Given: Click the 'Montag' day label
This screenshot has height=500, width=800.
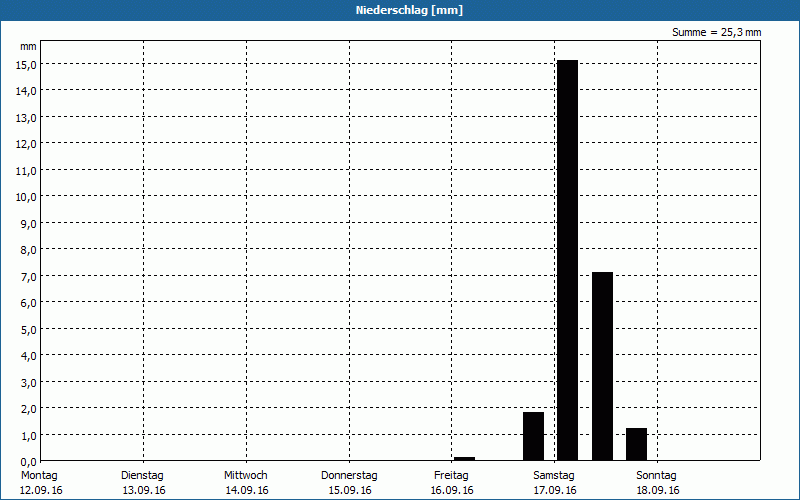Looking at the screenshot, I should click(39, 475).
